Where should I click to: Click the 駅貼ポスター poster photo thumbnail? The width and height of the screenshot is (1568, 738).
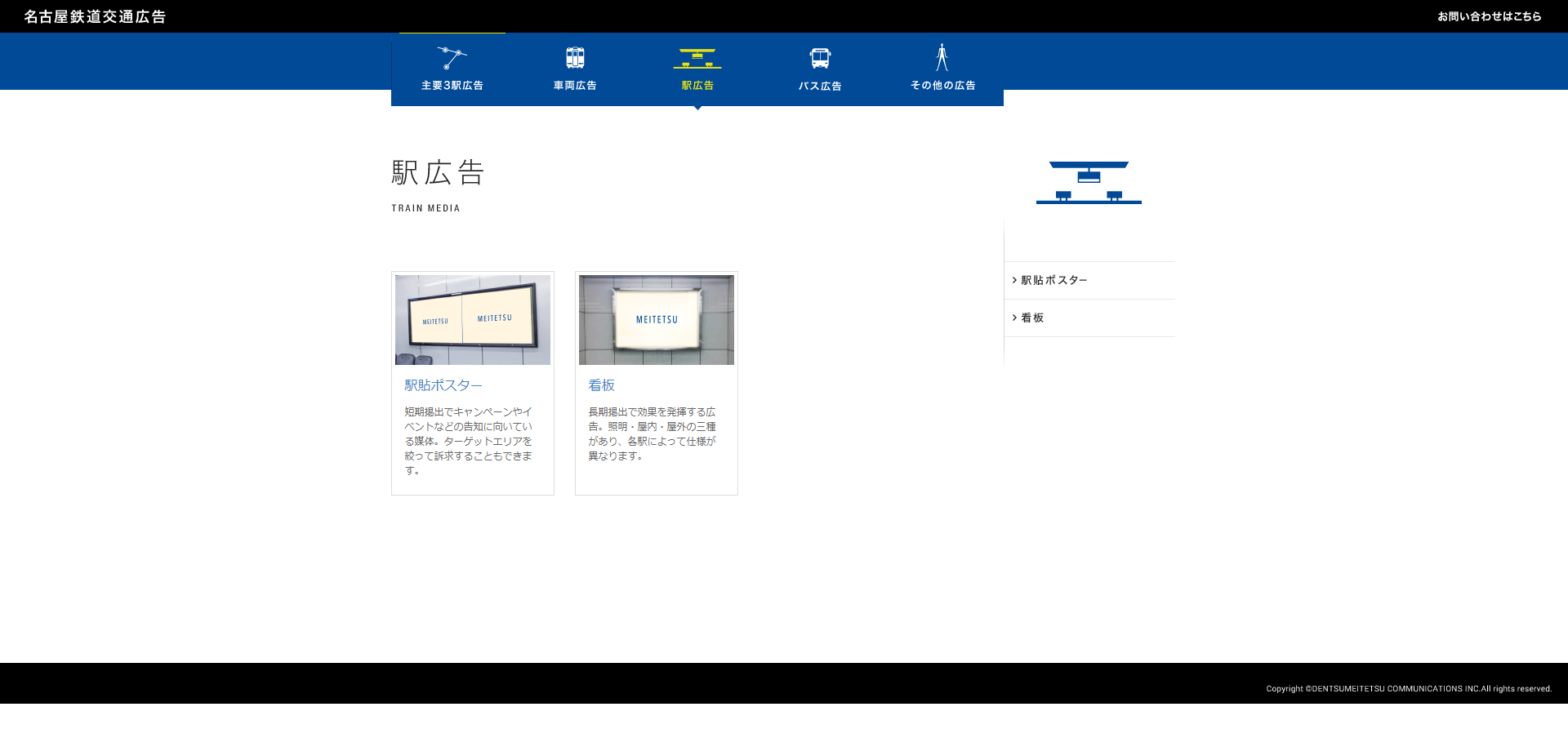[473, 320]
